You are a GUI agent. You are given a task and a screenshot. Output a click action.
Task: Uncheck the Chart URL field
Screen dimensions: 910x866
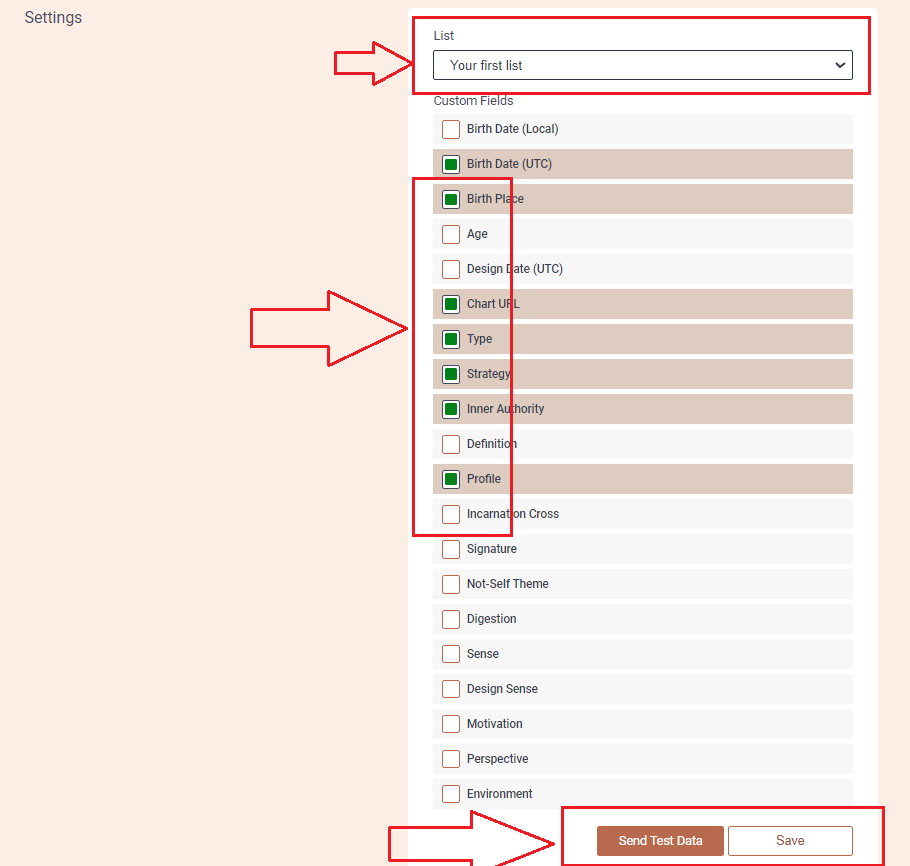pos(451,304)
